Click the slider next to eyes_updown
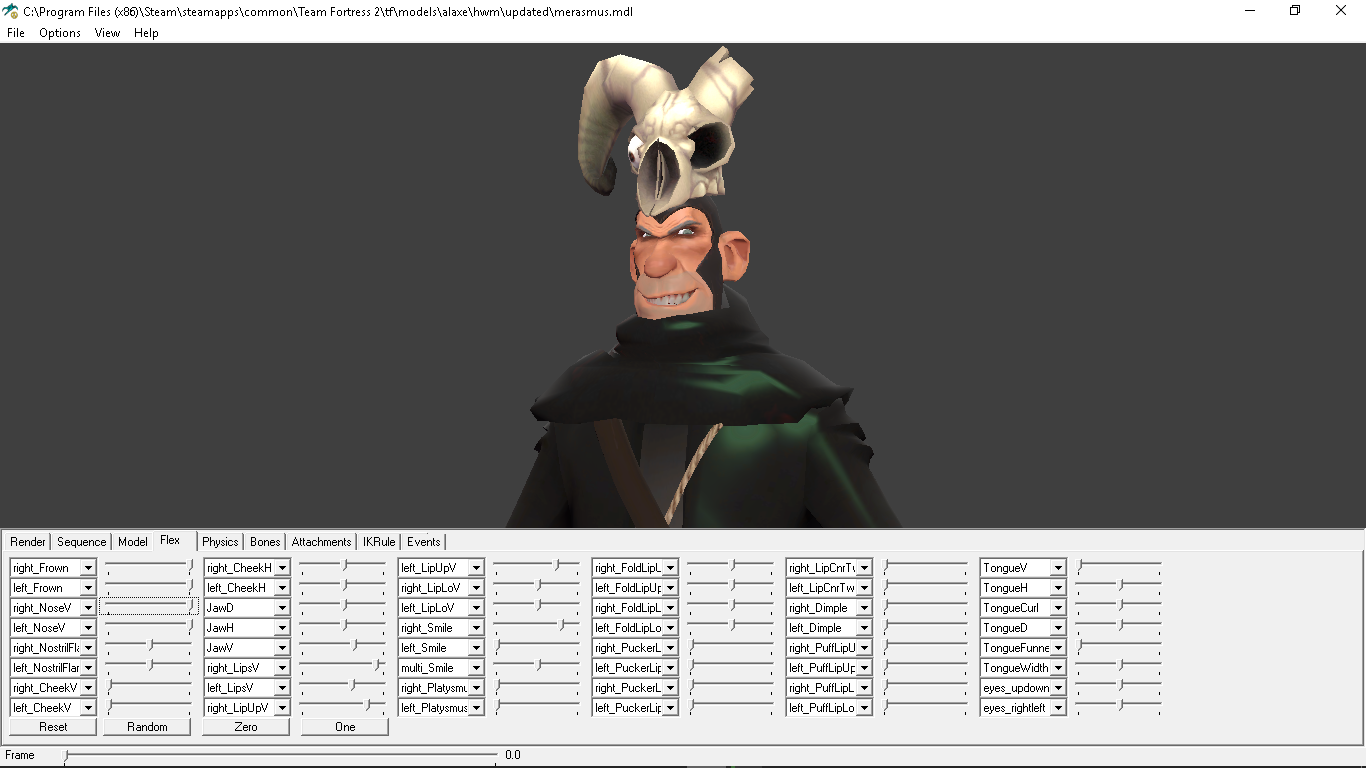This screenshot has width=1366, height=768. (x=1119, y=687)
